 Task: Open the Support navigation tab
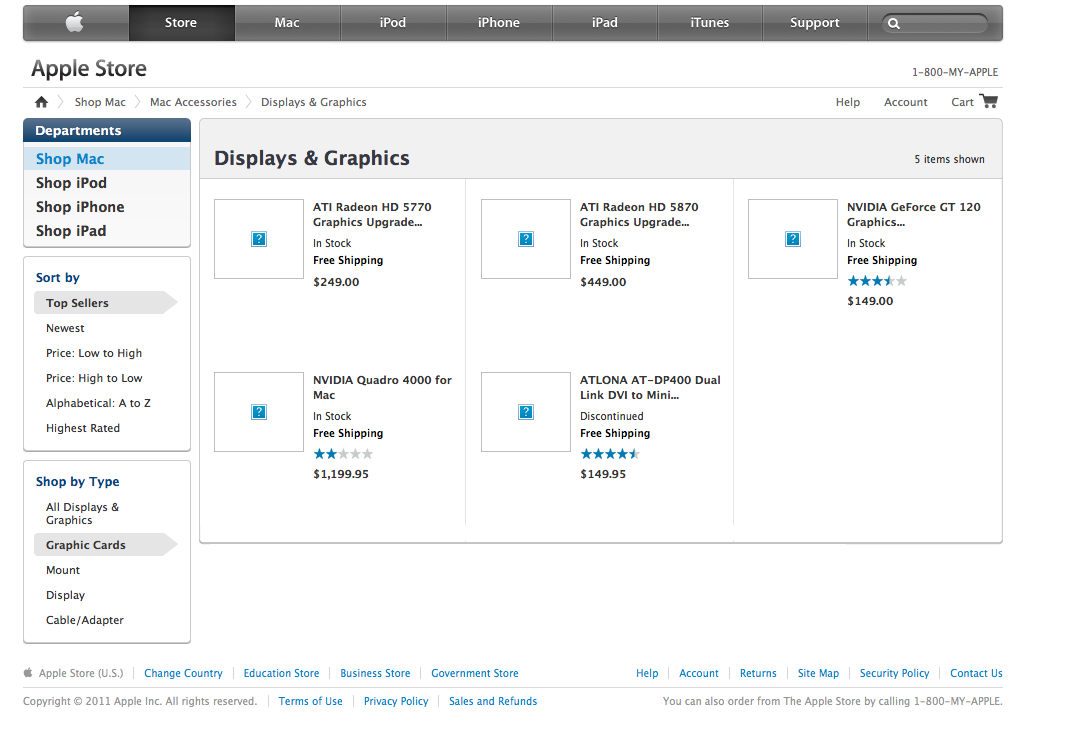(x=815, y=22)
